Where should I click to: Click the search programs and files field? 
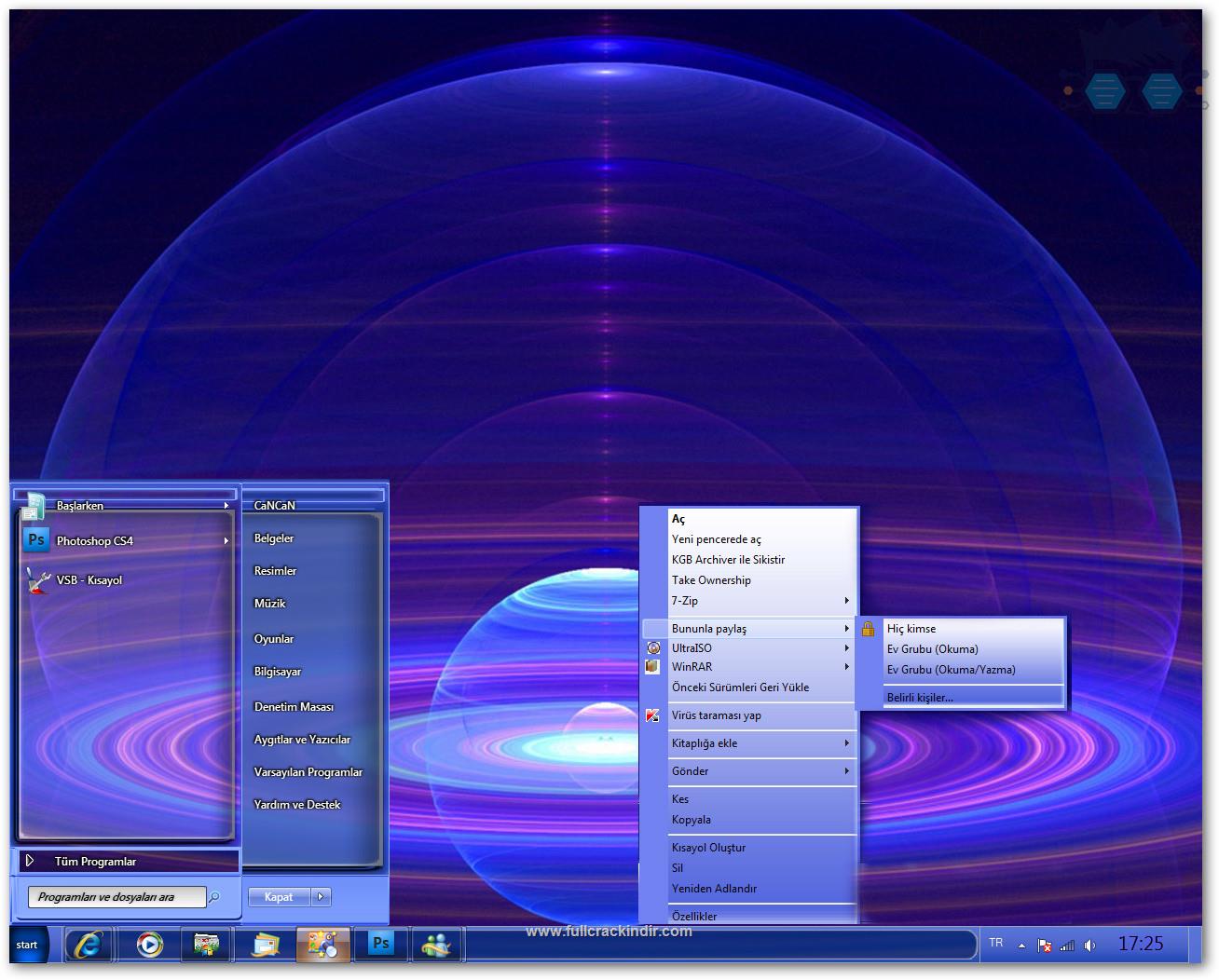pos(116,897)
